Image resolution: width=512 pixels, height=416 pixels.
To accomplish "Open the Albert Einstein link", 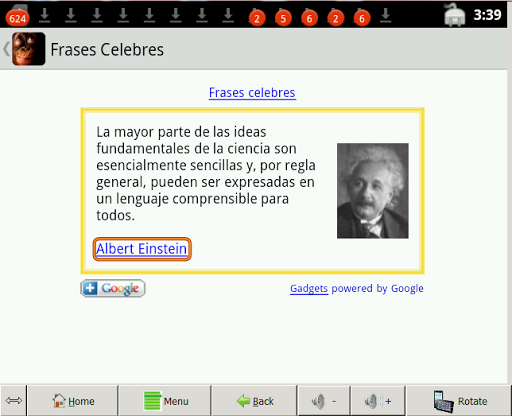I will coord(142,249).
